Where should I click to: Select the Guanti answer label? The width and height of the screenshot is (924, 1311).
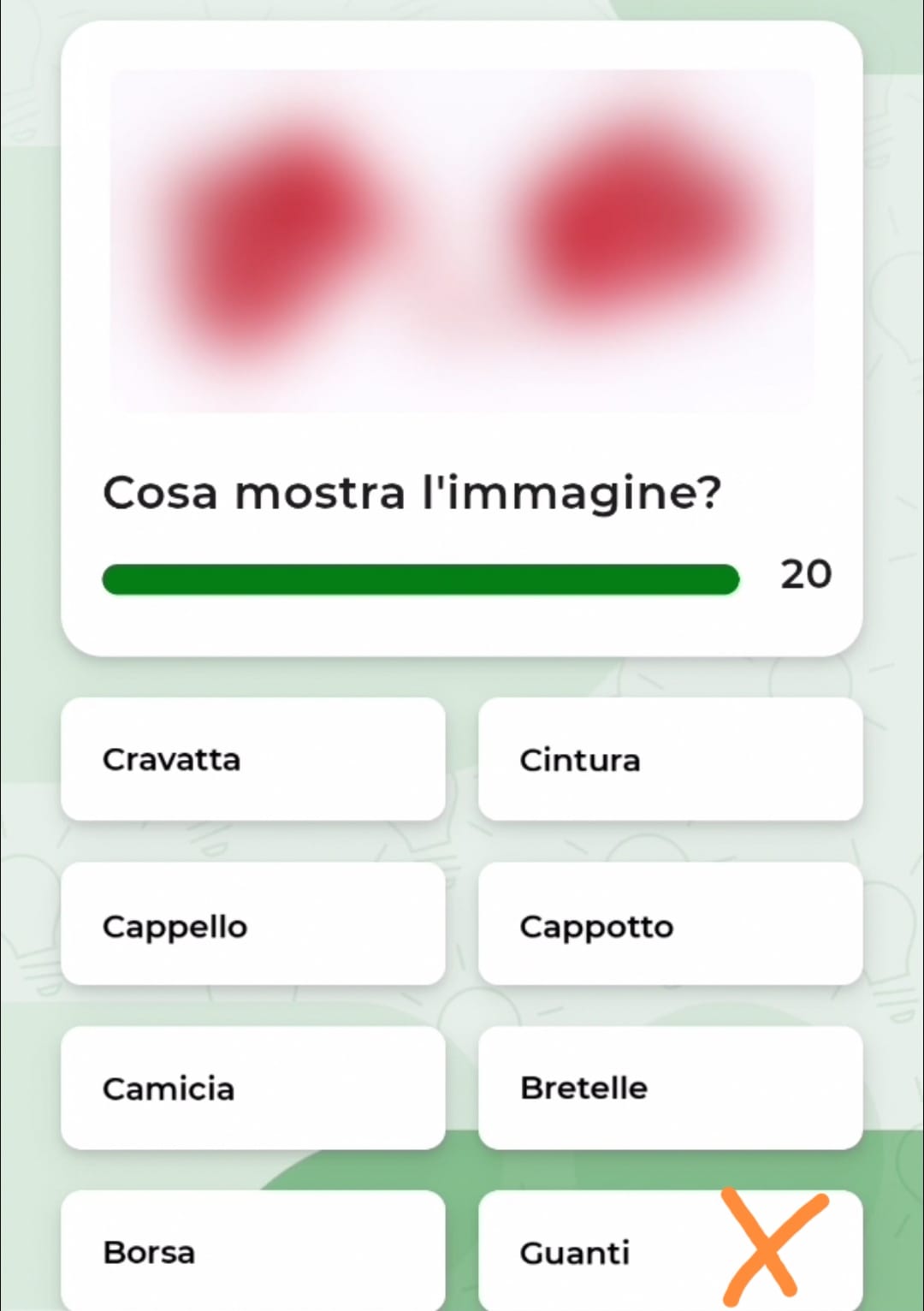click(575, 1253)
